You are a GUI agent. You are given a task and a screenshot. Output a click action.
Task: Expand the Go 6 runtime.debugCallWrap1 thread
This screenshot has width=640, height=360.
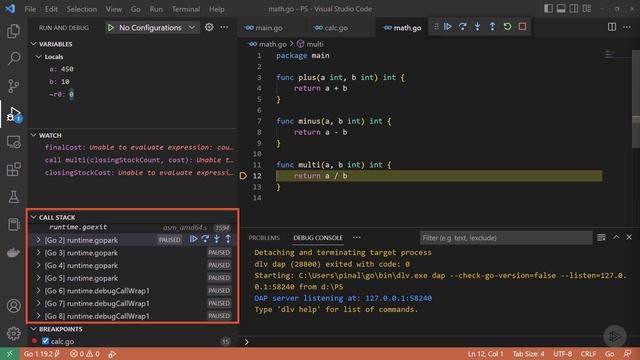point(39,291)
